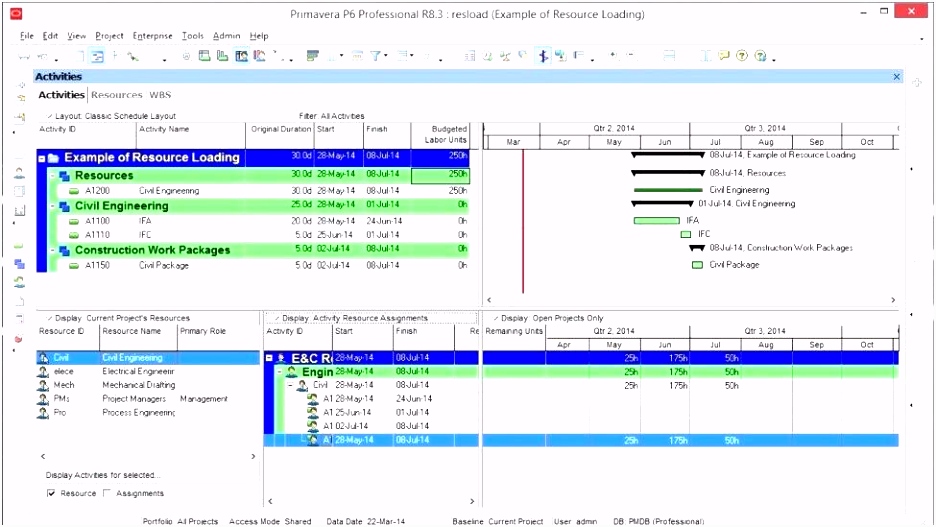936x527 pixels.
Task: Click the IFA green Gantt bar
Action: tap(656, 220)
